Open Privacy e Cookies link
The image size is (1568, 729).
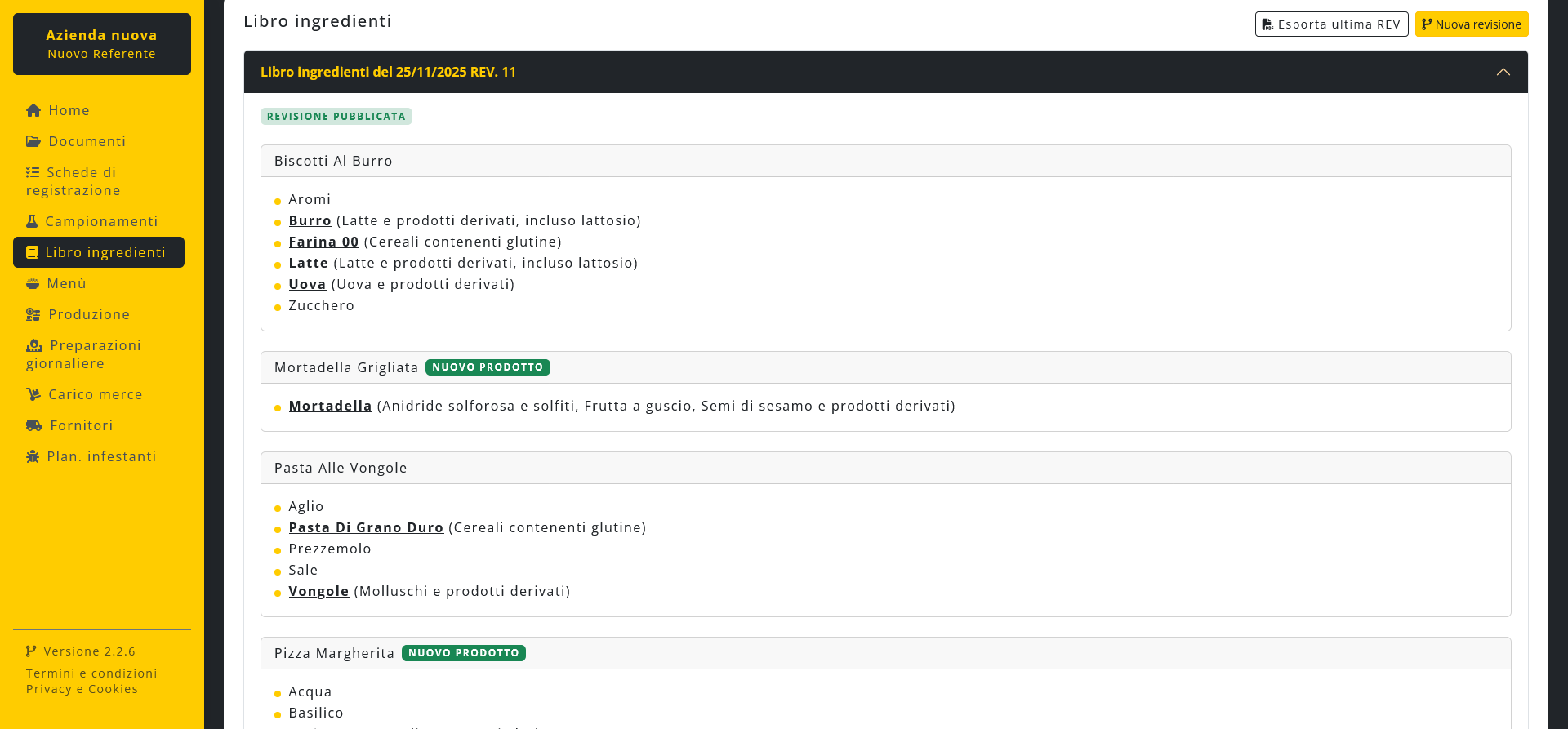(82, 689)
